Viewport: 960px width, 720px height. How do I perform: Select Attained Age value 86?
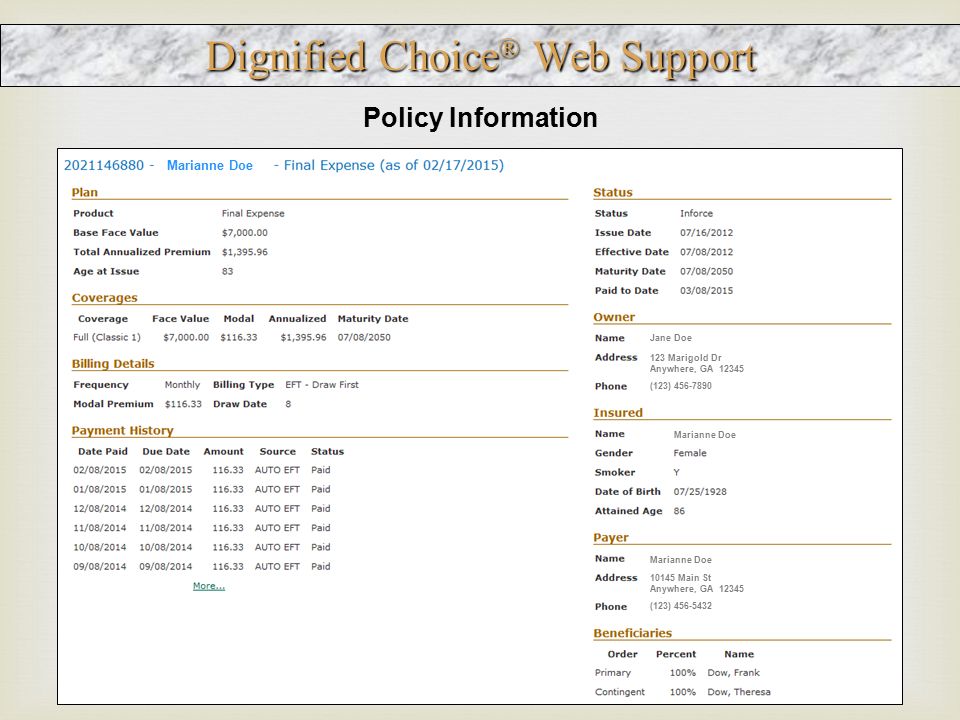coord(679,511)
